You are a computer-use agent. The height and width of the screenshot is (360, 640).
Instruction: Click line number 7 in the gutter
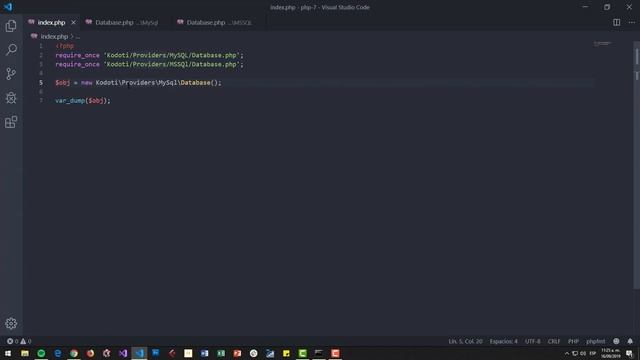[41, 100]
